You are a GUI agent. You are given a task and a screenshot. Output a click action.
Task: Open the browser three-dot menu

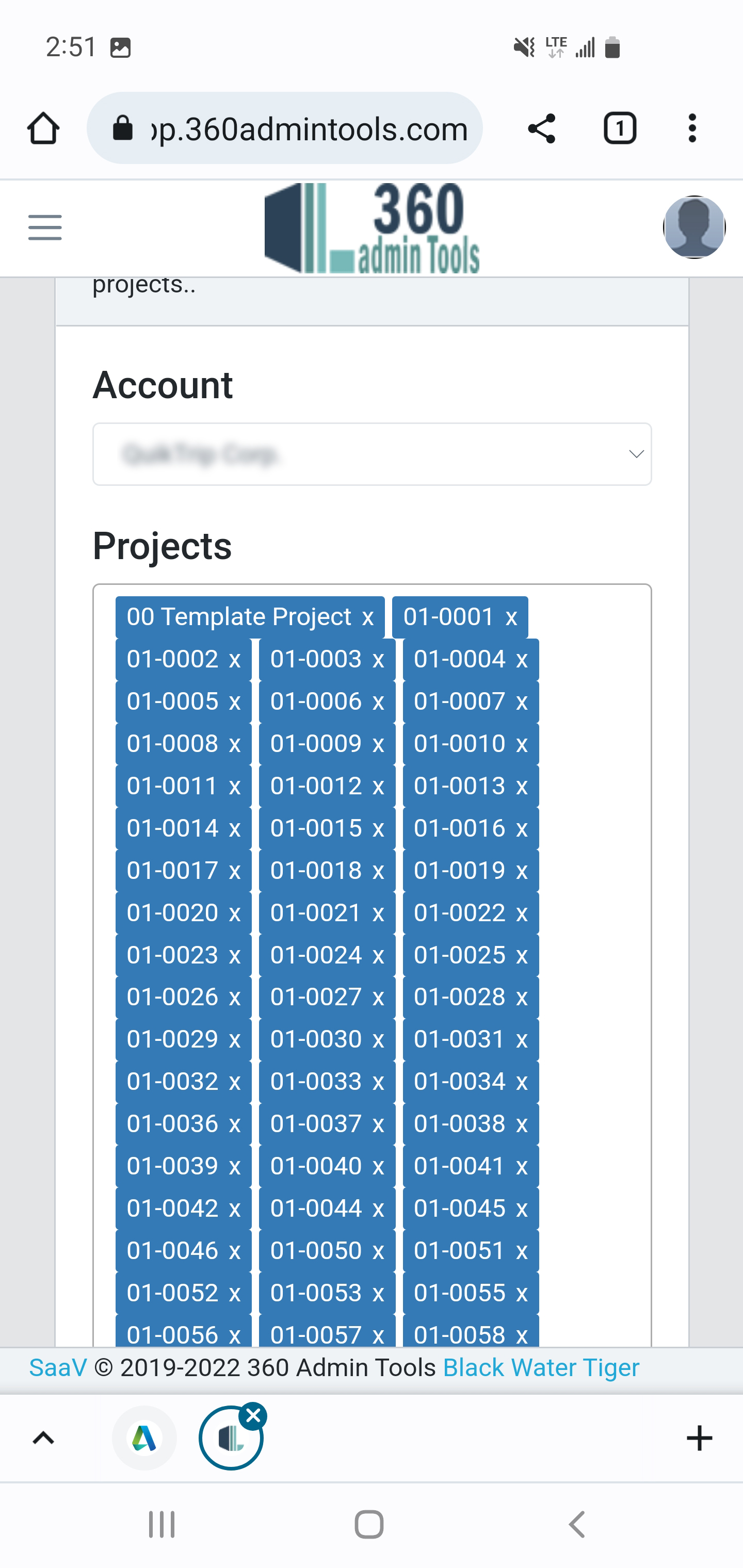point(692,128)
